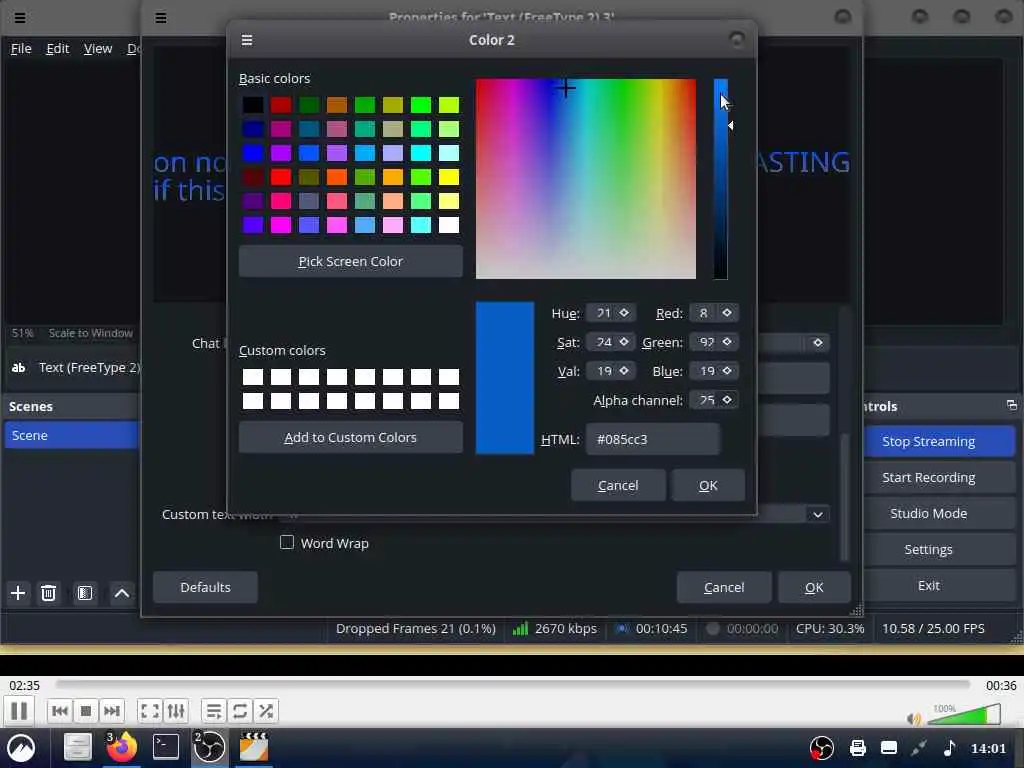Click the hue-saturation color gradient field
The image size is (1024, 768).
point(586,179)
